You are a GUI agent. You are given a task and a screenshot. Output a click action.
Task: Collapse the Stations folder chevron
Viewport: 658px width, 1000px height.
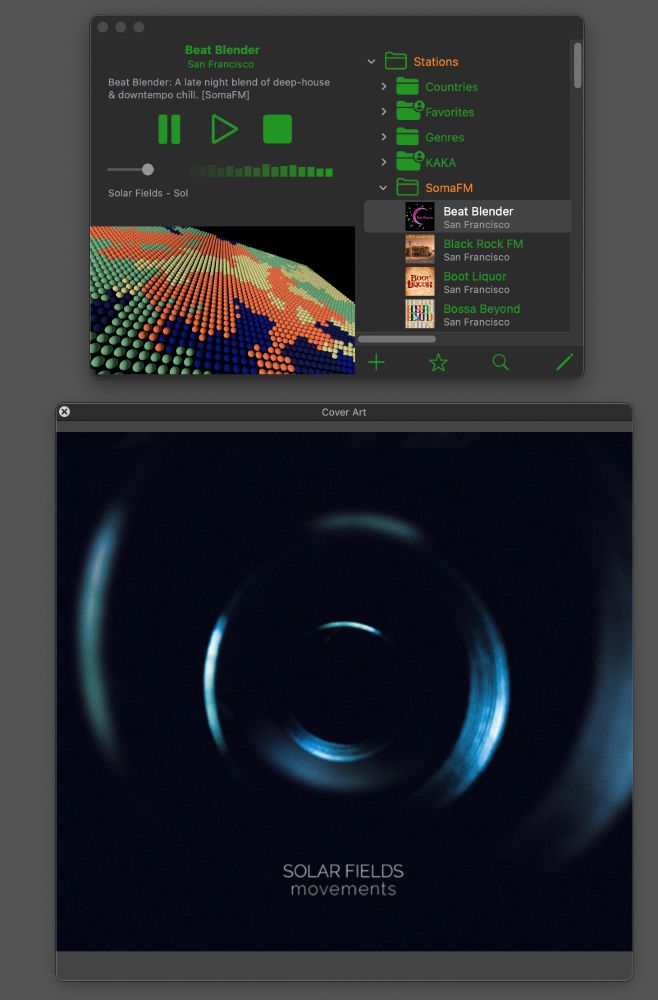tap(371, 62)
